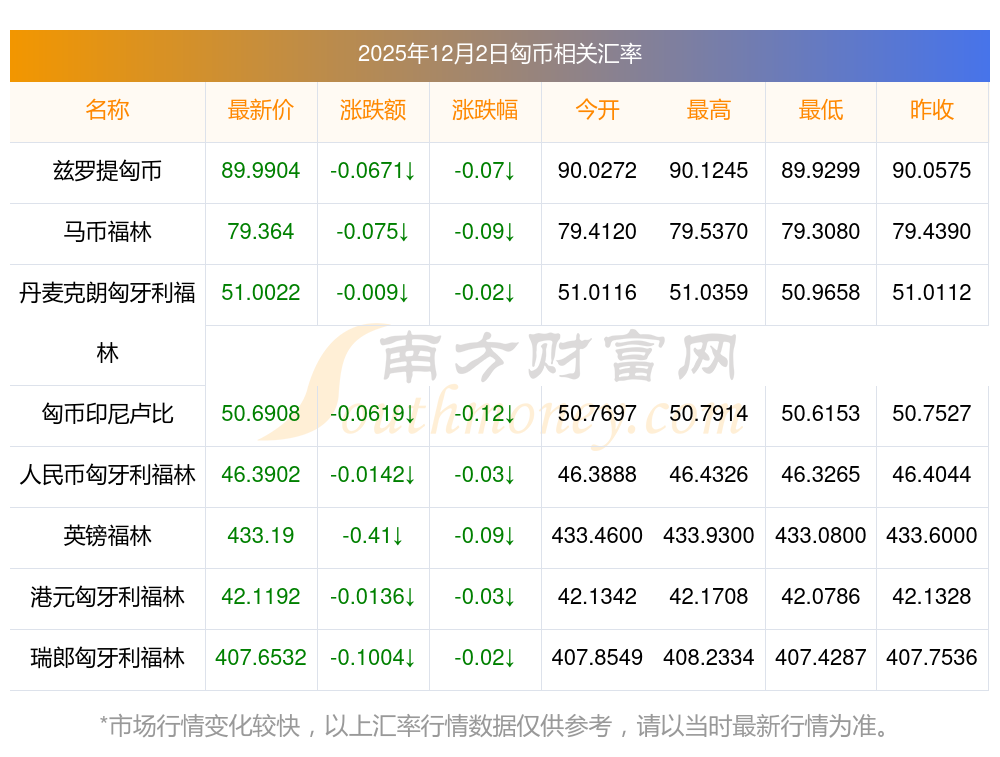
Task: Select 瑞郎匈牙利福林 currency name
Action: click(x=108, y=658)
